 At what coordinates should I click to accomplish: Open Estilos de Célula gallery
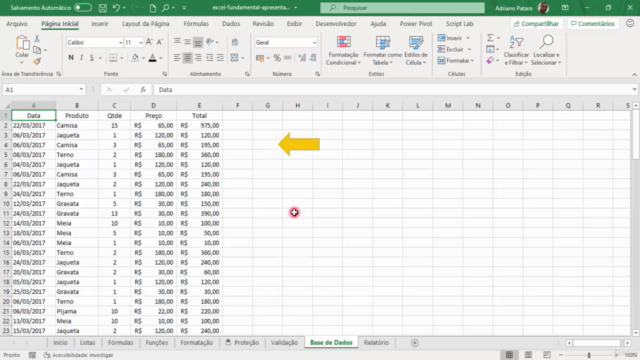tap(416, 51)
